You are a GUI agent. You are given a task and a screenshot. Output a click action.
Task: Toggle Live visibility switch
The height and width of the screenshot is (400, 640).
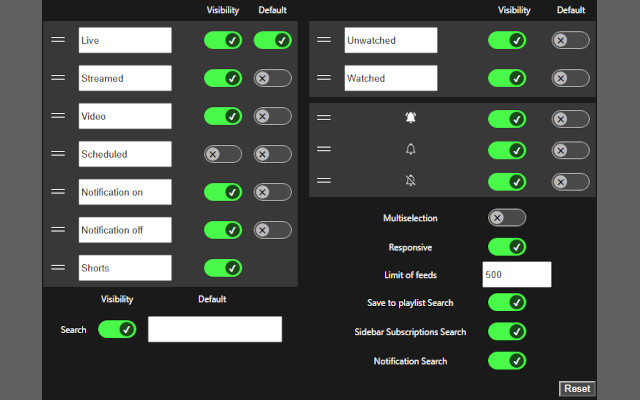tap(223, 40)
